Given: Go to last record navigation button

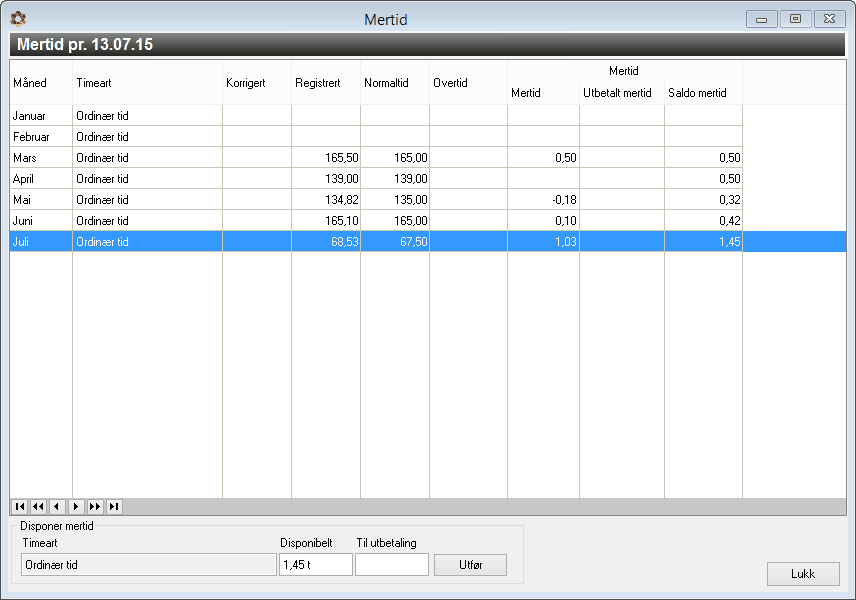Looking at the screenshot, I should (114, 507).
